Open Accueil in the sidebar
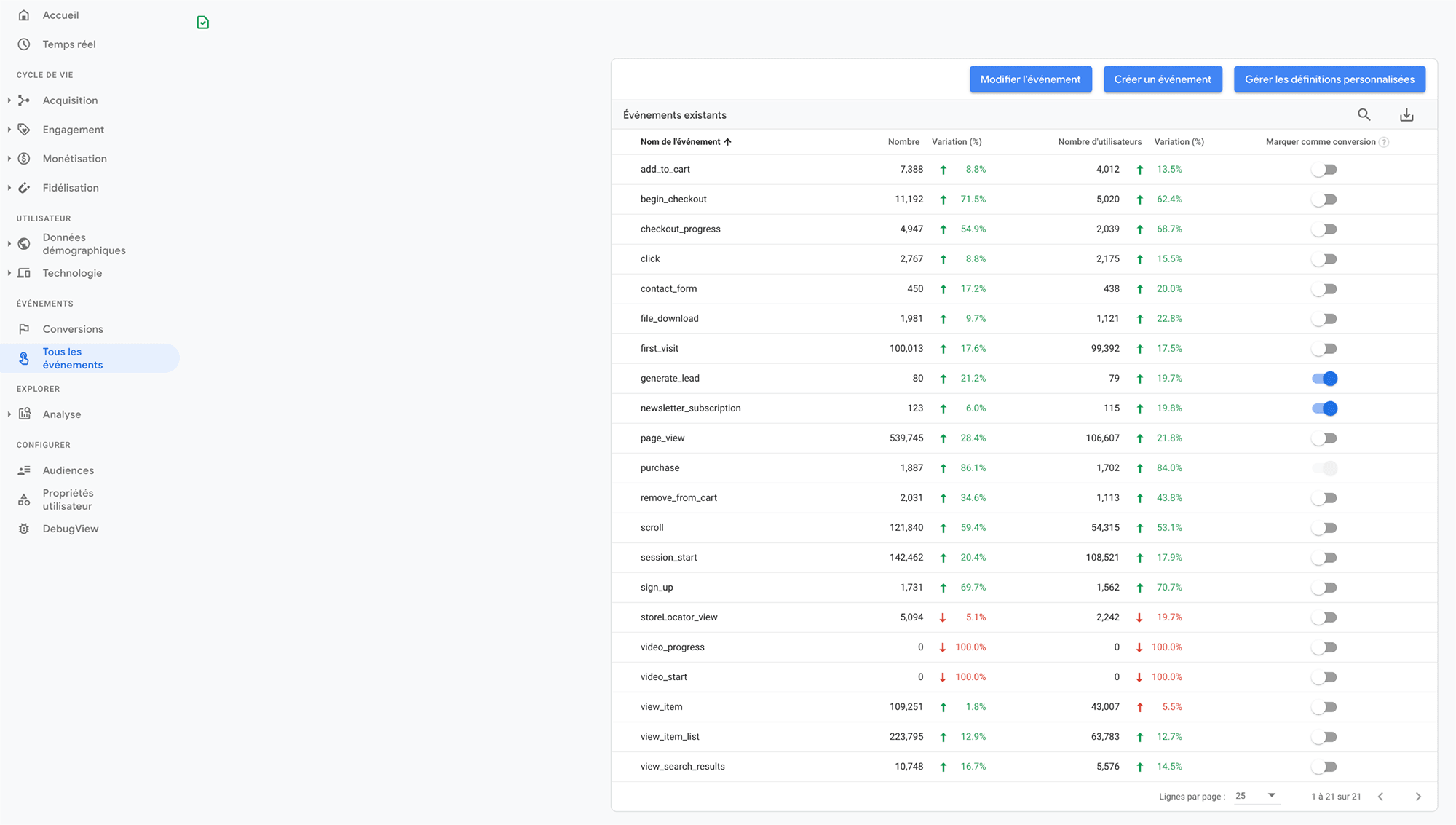 coord(60,15)
